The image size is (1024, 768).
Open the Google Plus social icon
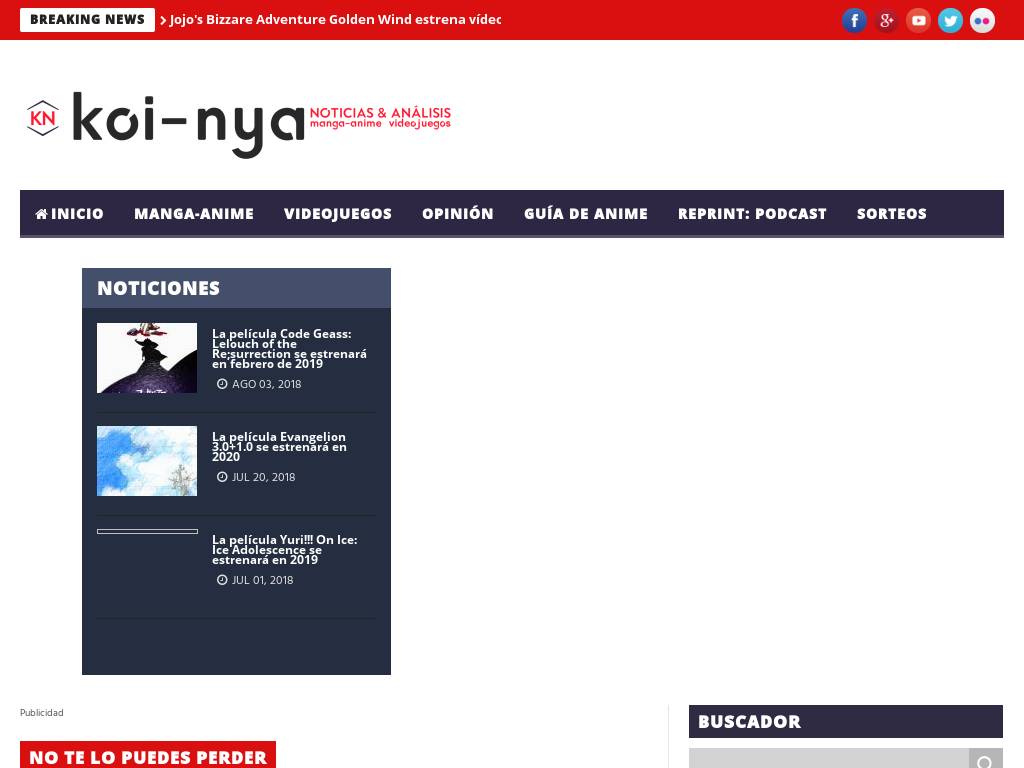pos(886,20)
